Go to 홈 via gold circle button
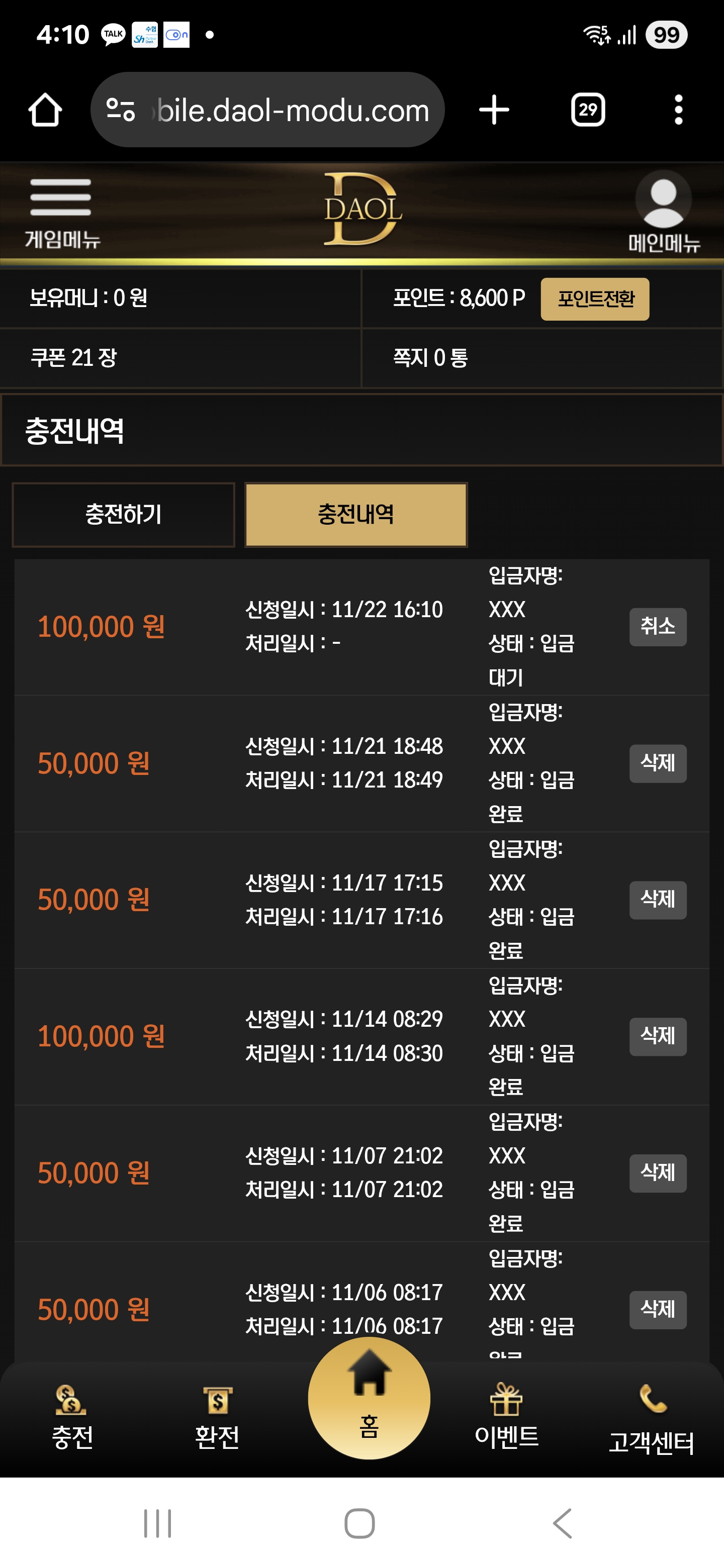724x1568 pixels. pyautogui.click(x=369, y=1398)
